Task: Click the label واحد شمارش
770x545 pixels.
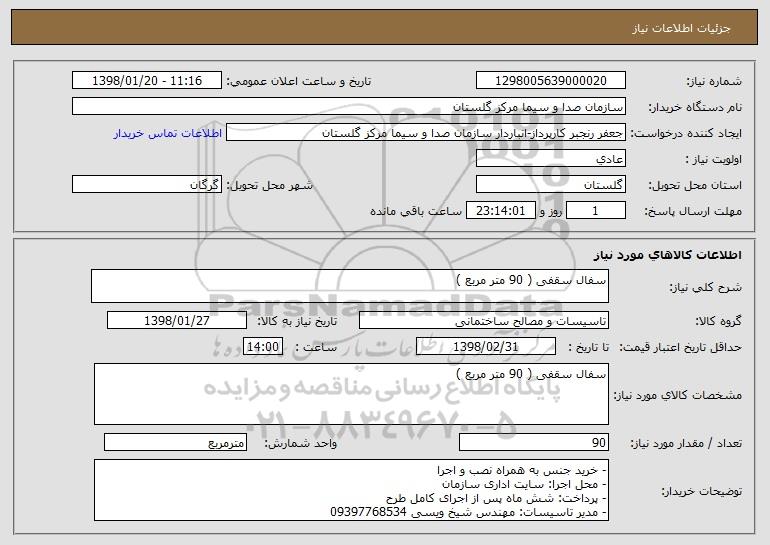Action: tap(301, 443)
